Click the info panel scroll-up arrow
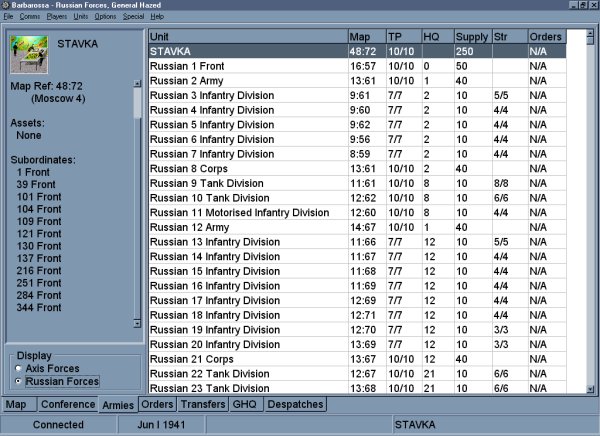 (137, 83)
